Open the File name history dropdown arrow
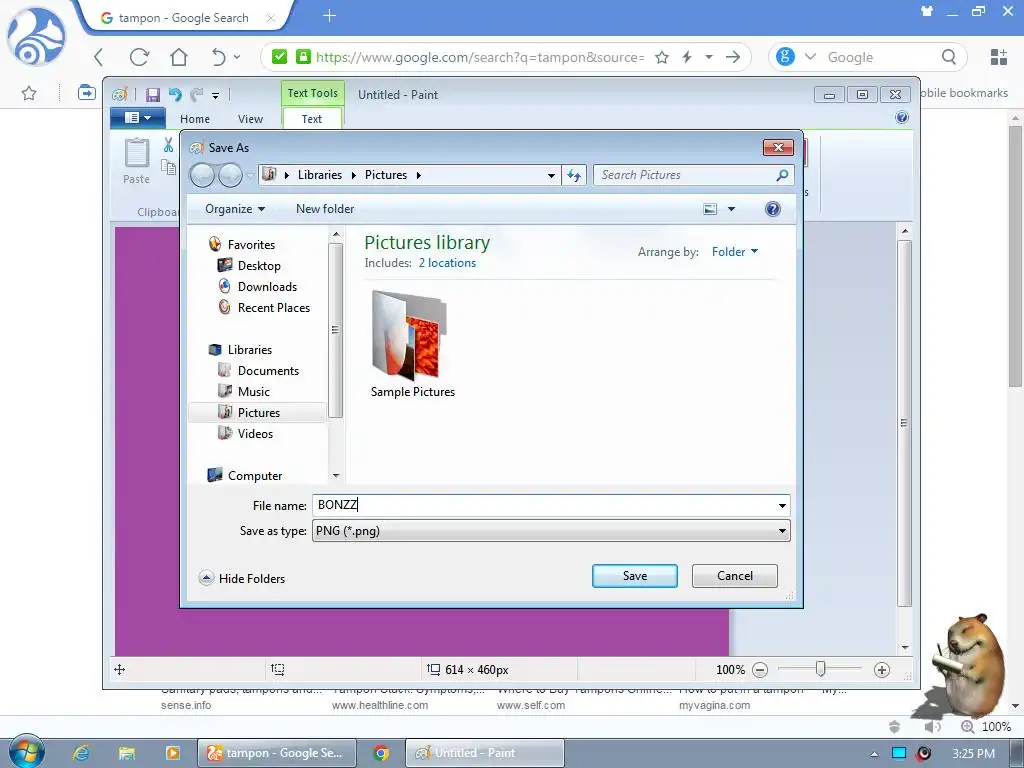Screen dimensions: 1024x768 click(782, 505)
